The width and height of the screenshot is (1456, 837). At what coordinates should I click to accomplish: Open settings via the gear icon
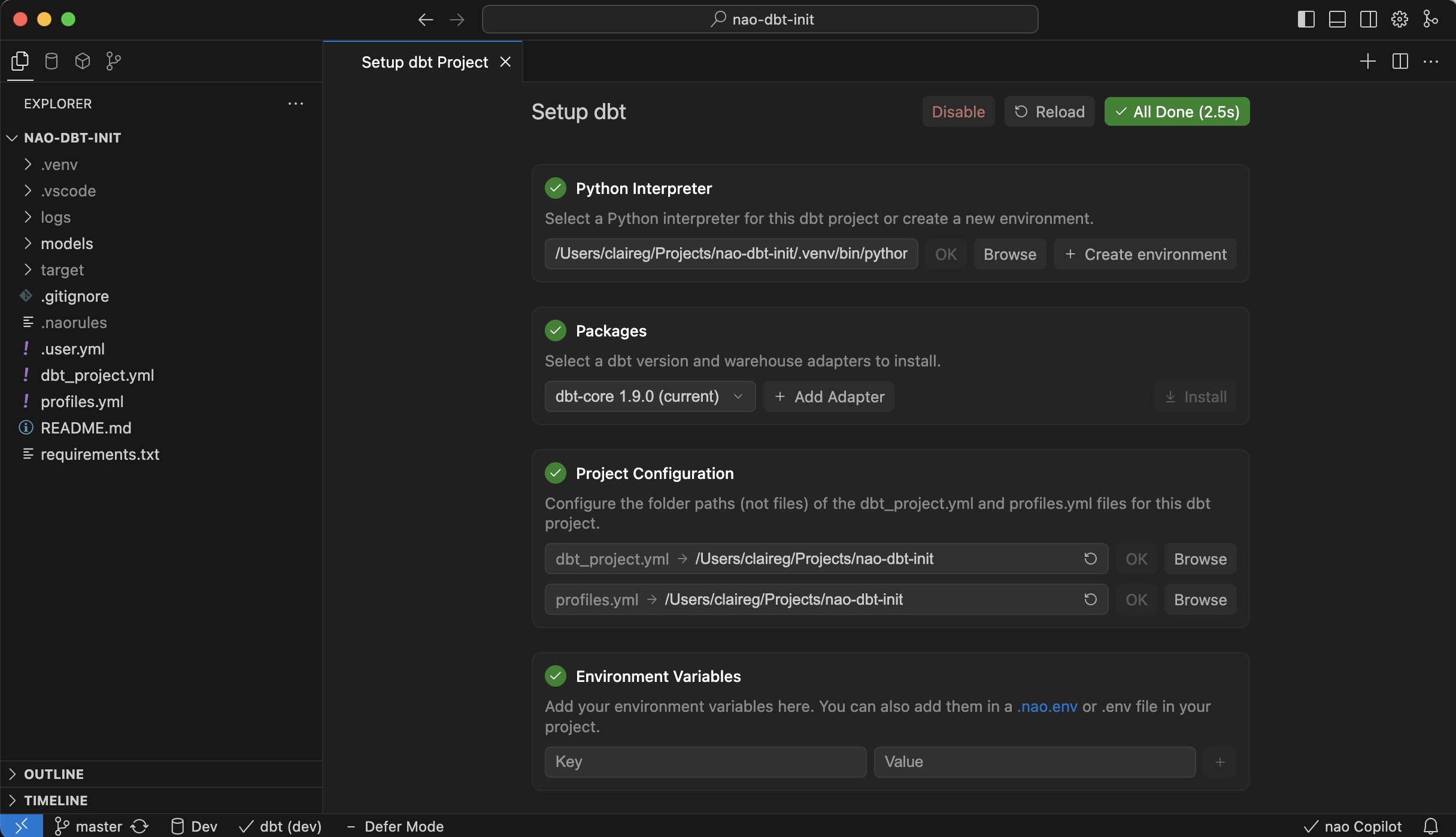(x=1399, y=19)
